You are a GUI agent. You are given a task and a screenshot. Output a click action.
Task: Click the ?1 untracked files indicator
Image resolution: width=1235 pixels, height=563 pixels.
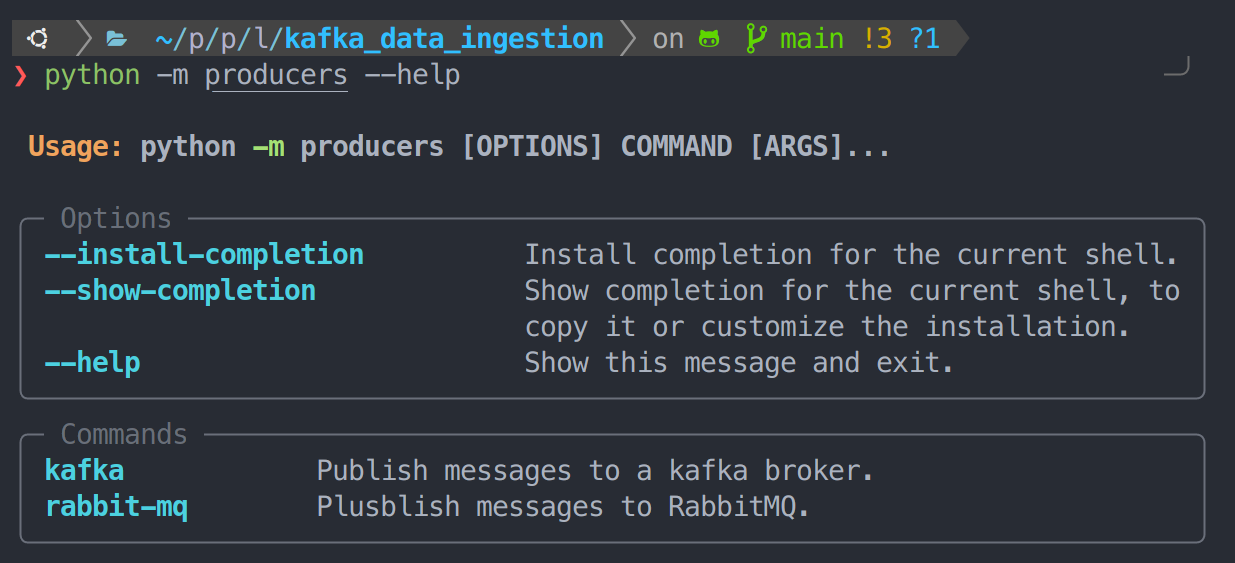(x=925, y=39)
